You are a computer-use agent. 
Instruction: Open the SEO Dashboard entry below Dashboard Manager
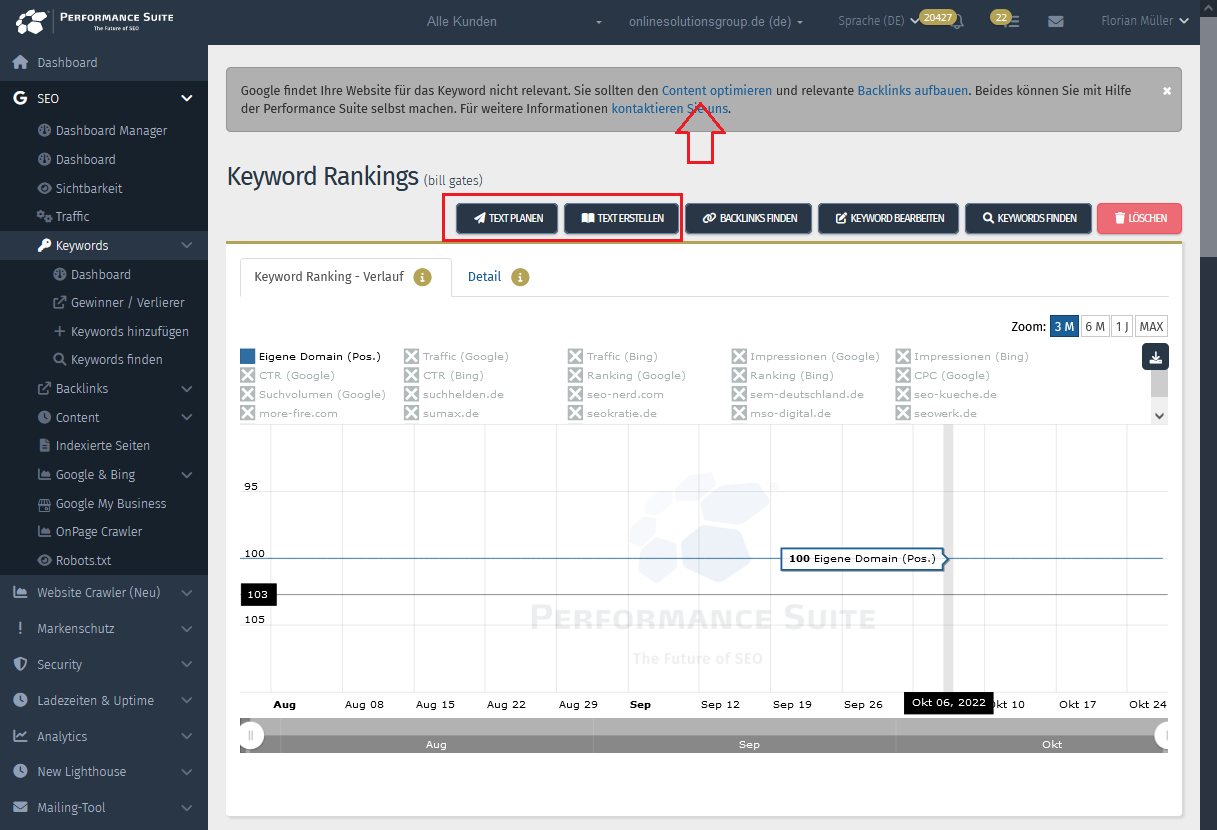click(85, 159)
